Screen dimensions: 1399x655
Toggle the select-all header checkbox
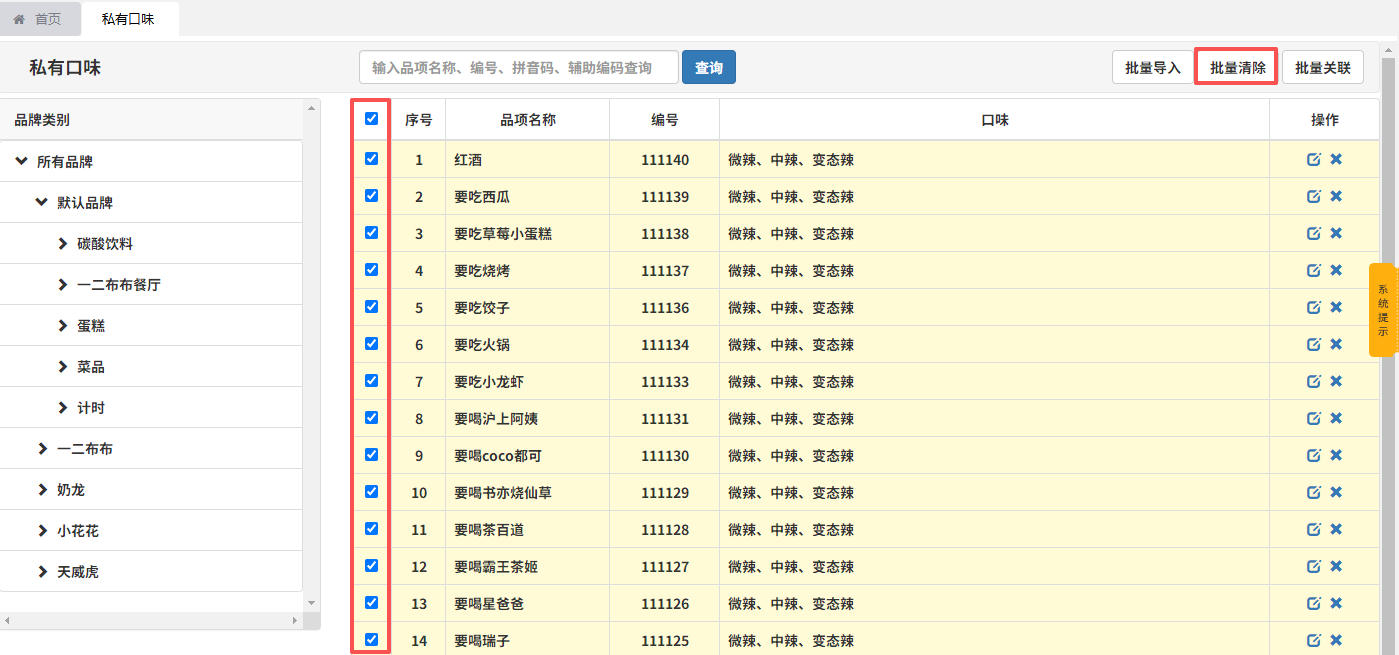[x=372, y=118]
